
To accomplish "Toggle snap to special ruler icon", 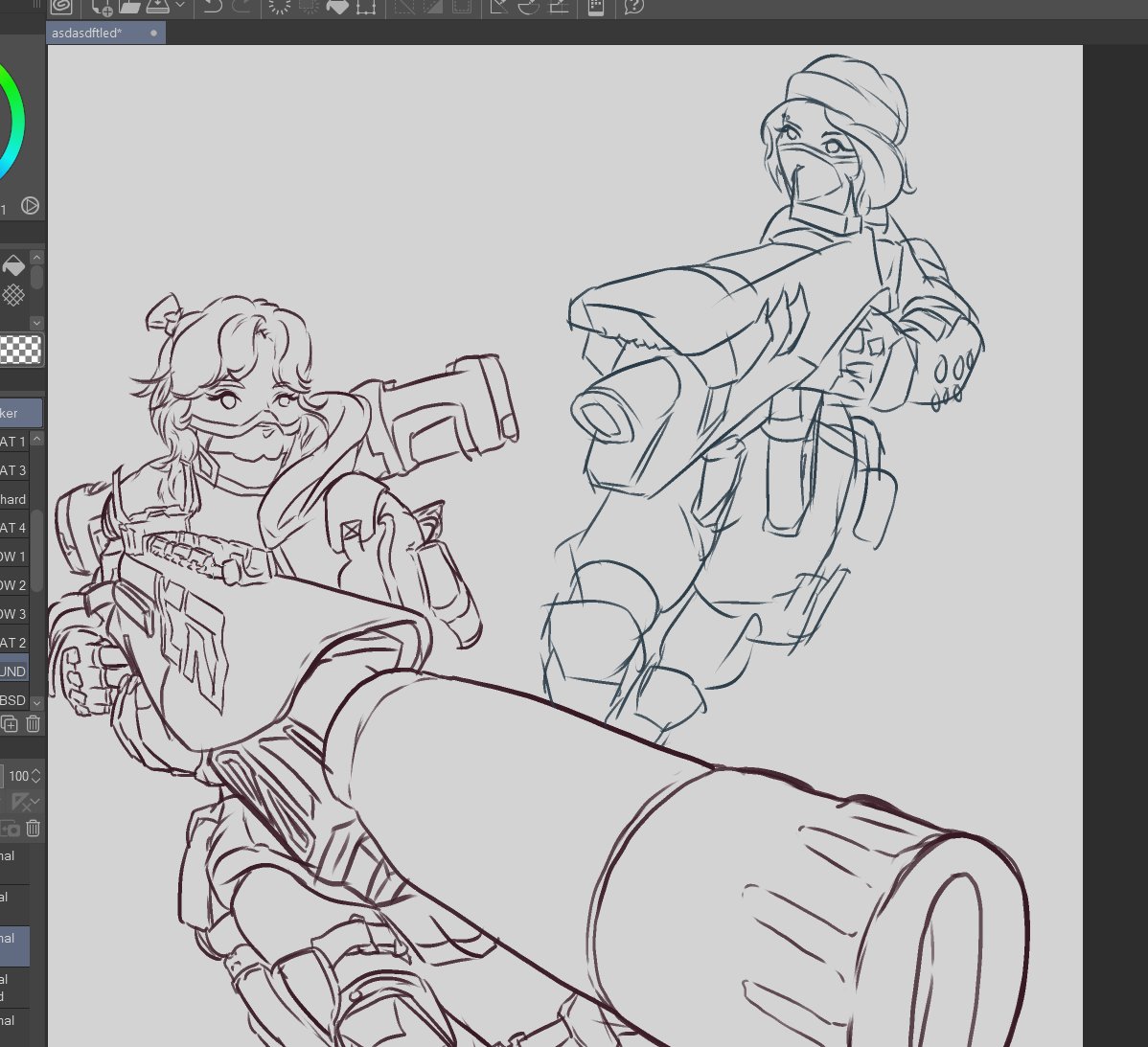I will pyautogui.click(x=529, y=7).
